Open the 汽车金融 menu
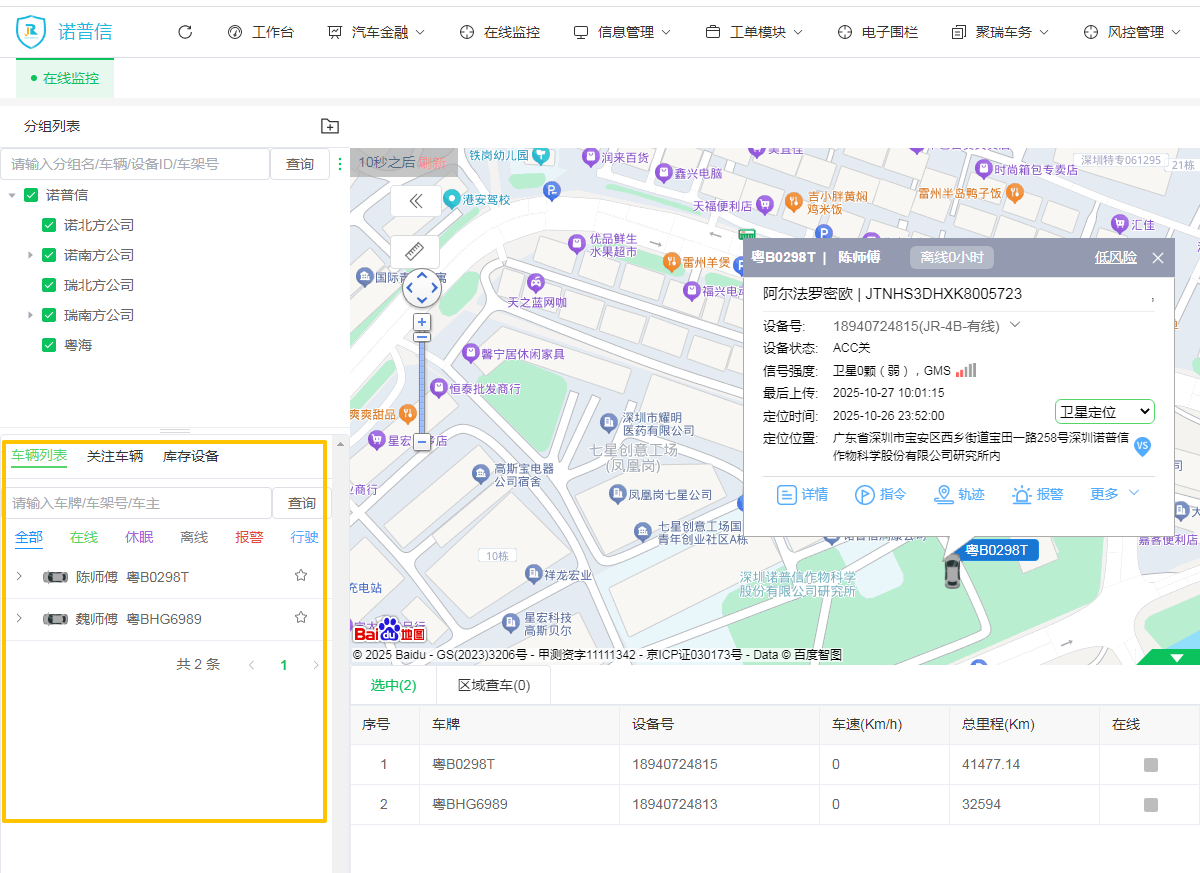This screenshot has width=1200, height=873. coord(376,32)
